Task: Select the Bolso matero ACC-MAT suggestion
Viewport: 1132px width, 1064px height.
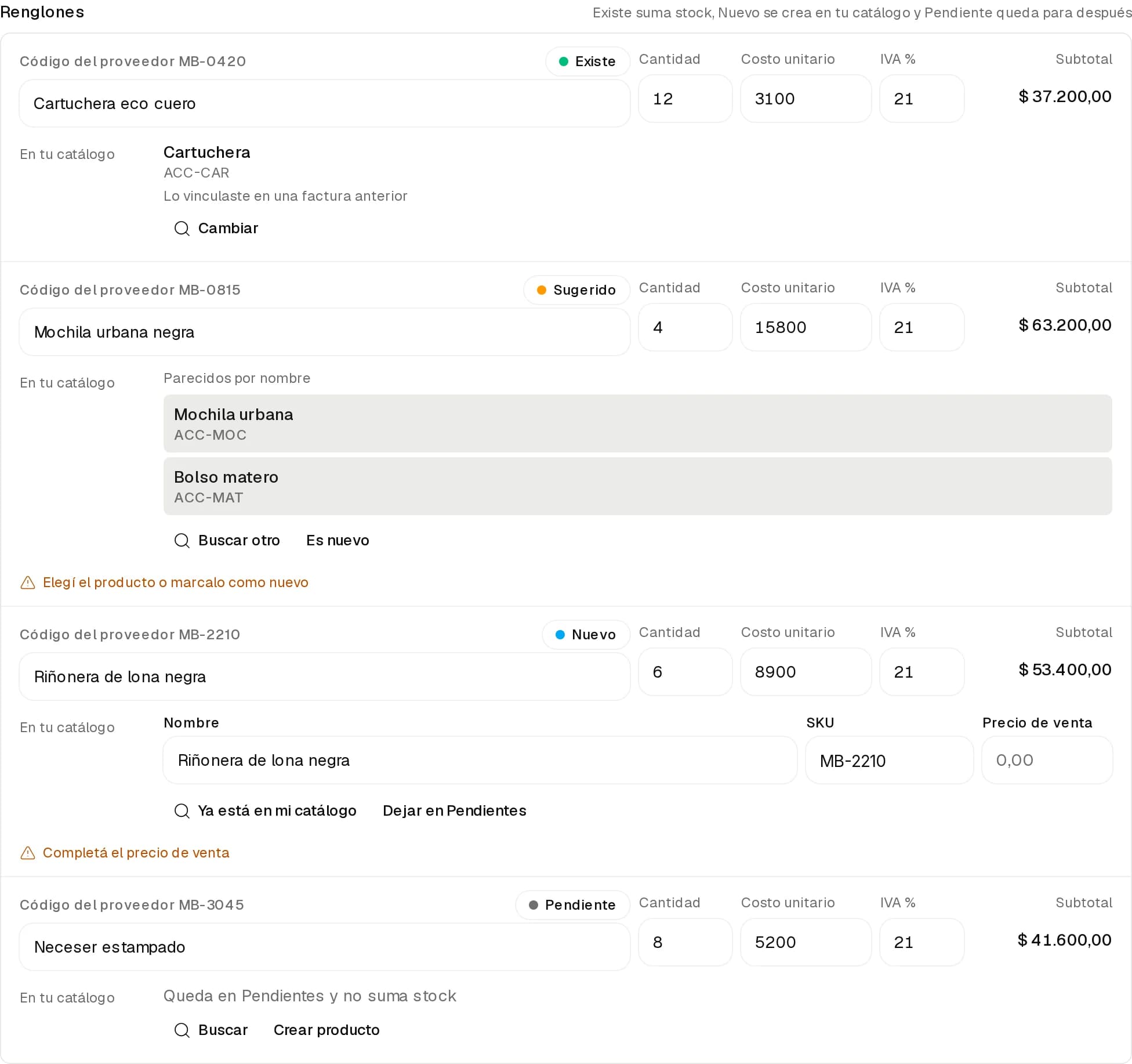Action: click(x=637, y=486)
